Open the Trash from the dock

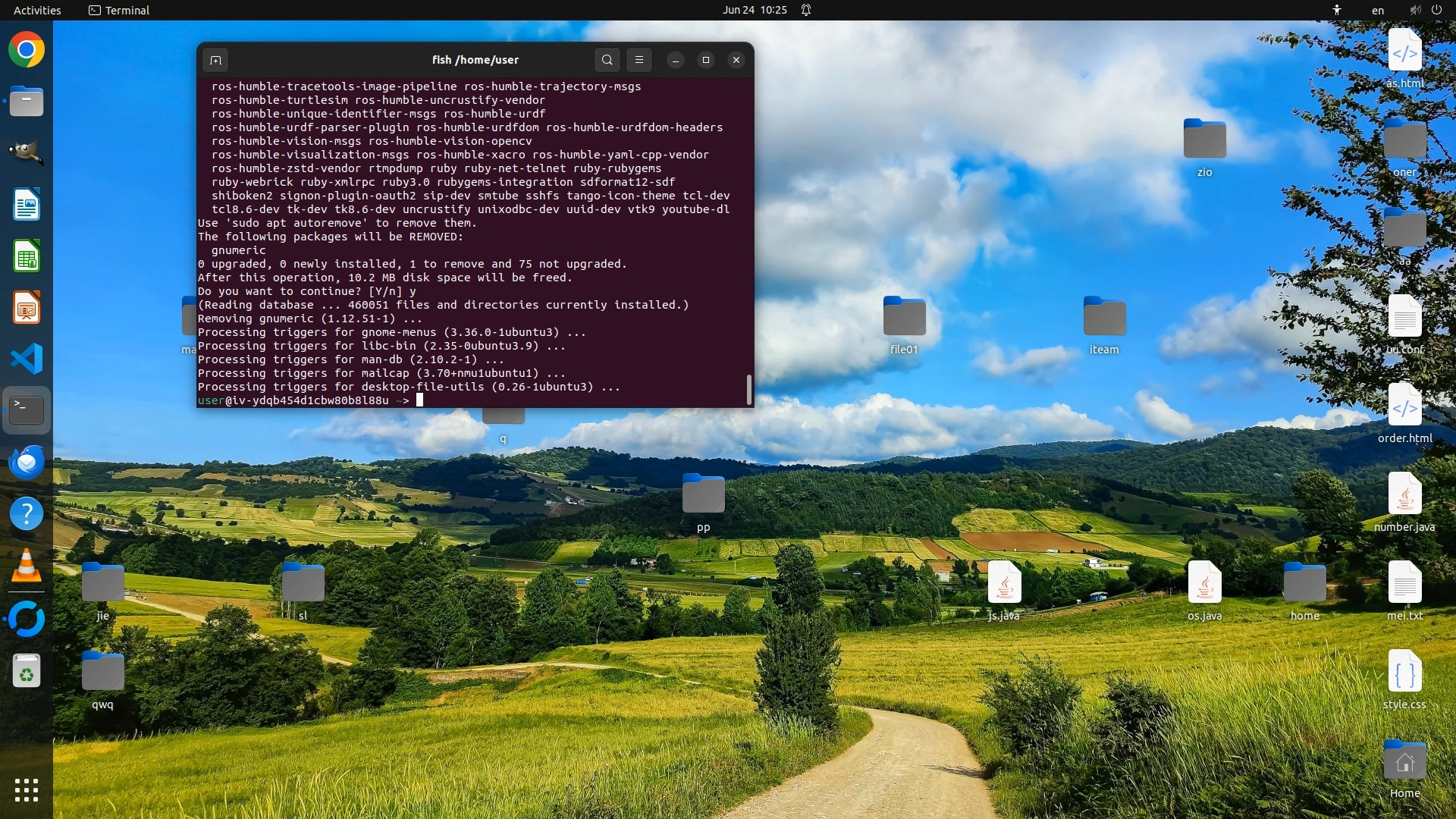(27, 671)
